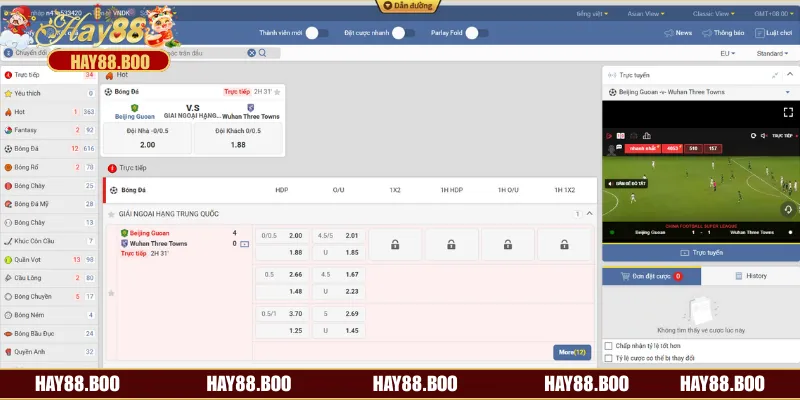Image resolution: width=800 pixels, height=400 pixels.
Task: Switch to the Đơn đặt cược tab
Action: [x=652, y=276]
